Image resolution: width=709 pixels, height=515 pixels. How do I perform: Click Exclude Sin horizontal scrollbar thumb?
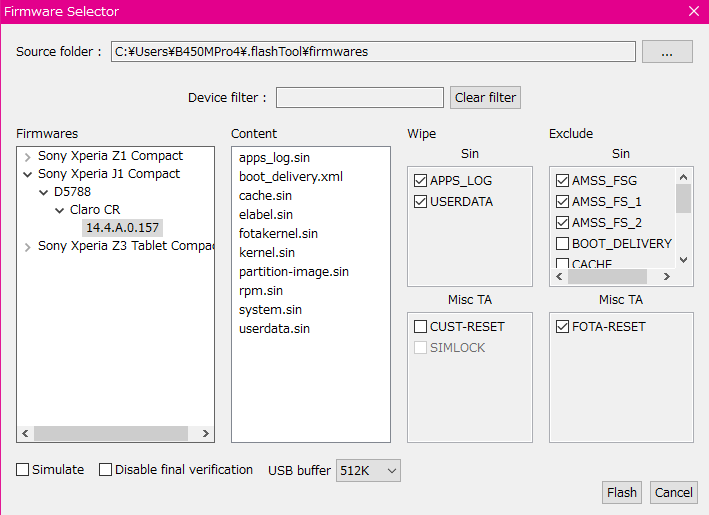coord(607,276)
